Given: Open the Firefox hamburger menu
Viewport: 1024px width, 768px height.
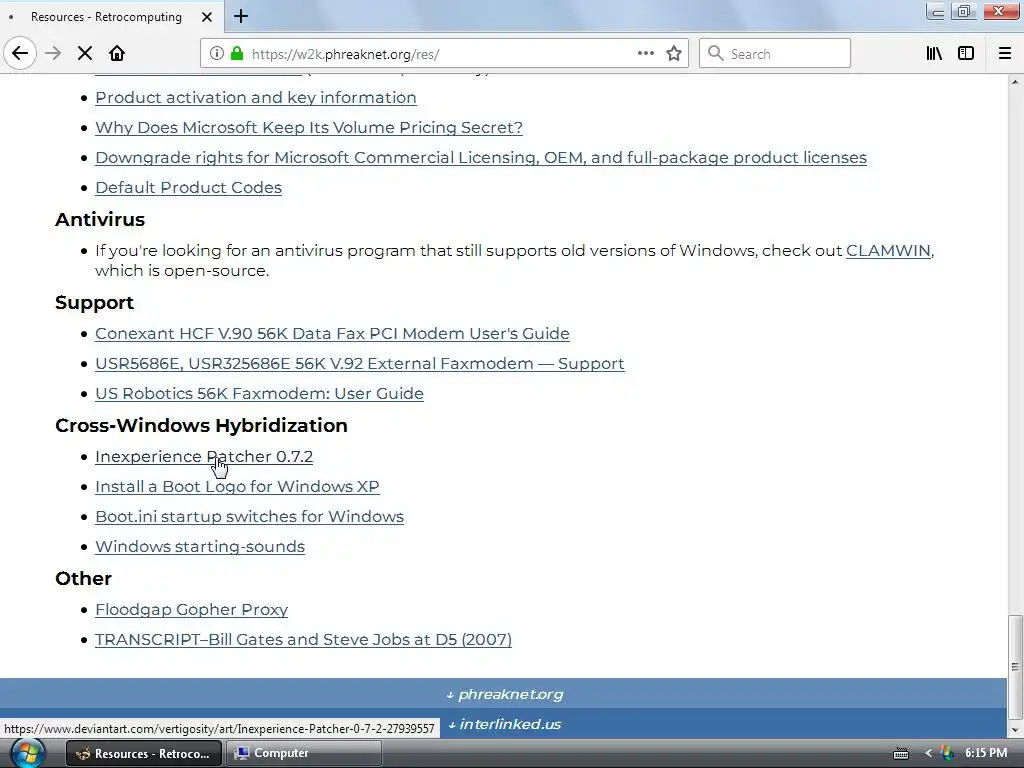Looking at the screenshot, I should click(1004, 54).
